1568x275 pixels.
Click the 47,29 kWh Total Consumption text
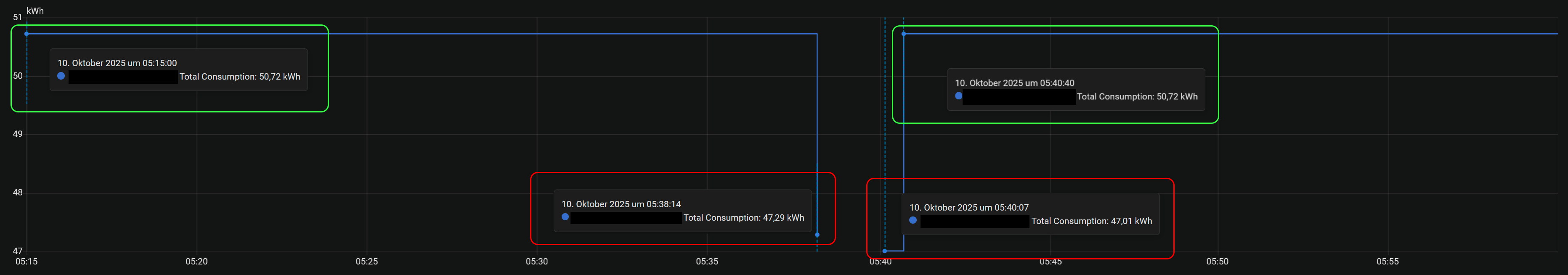(x=743, y=218)
